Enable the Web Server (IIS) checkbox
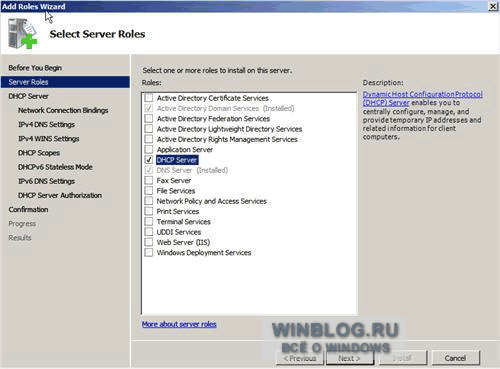The width and height of the screenshot is (500, 369). tap(149, 242)
